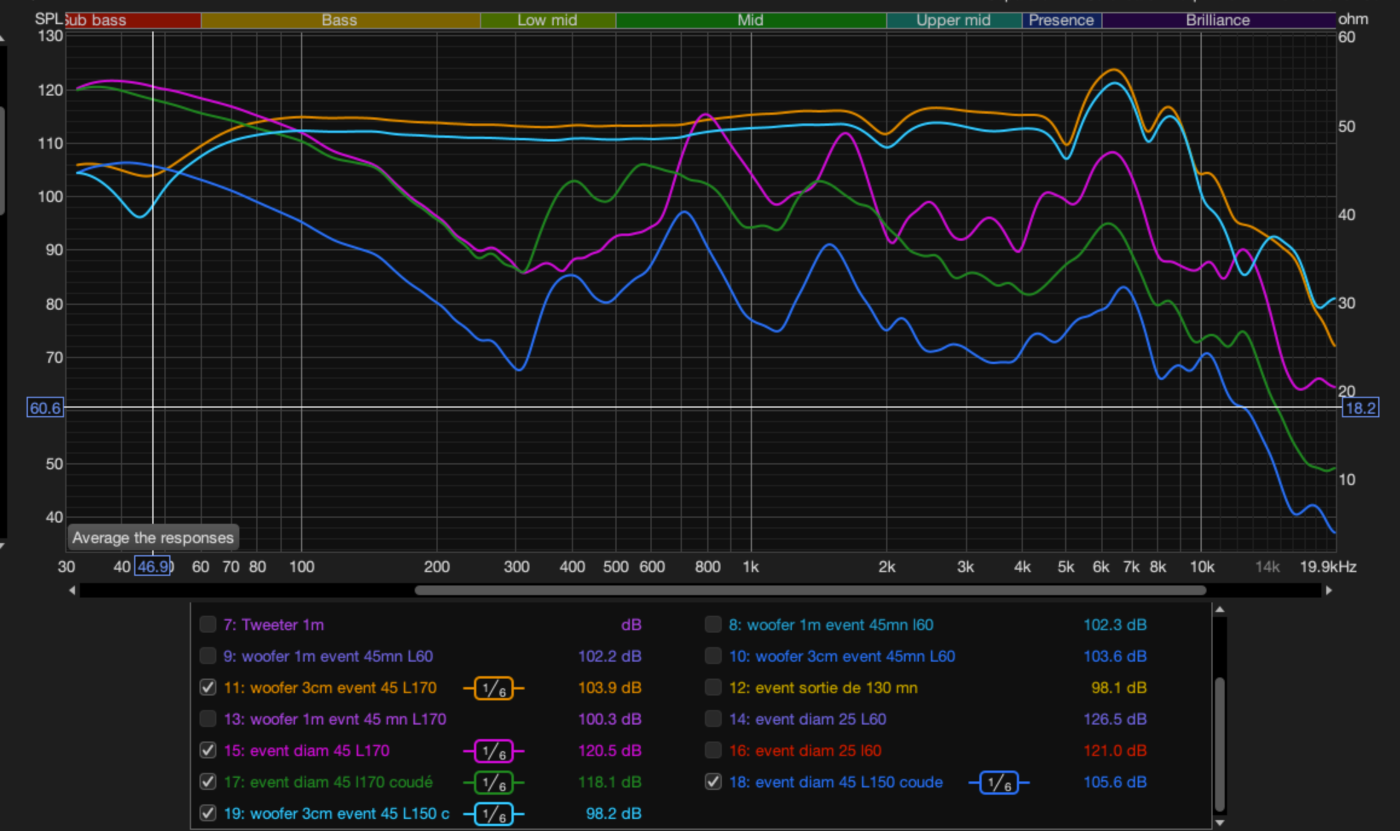Click the 18.2 ohm cursor value box
This screenshot has width=1400, height=831.
pos(1359,408)
